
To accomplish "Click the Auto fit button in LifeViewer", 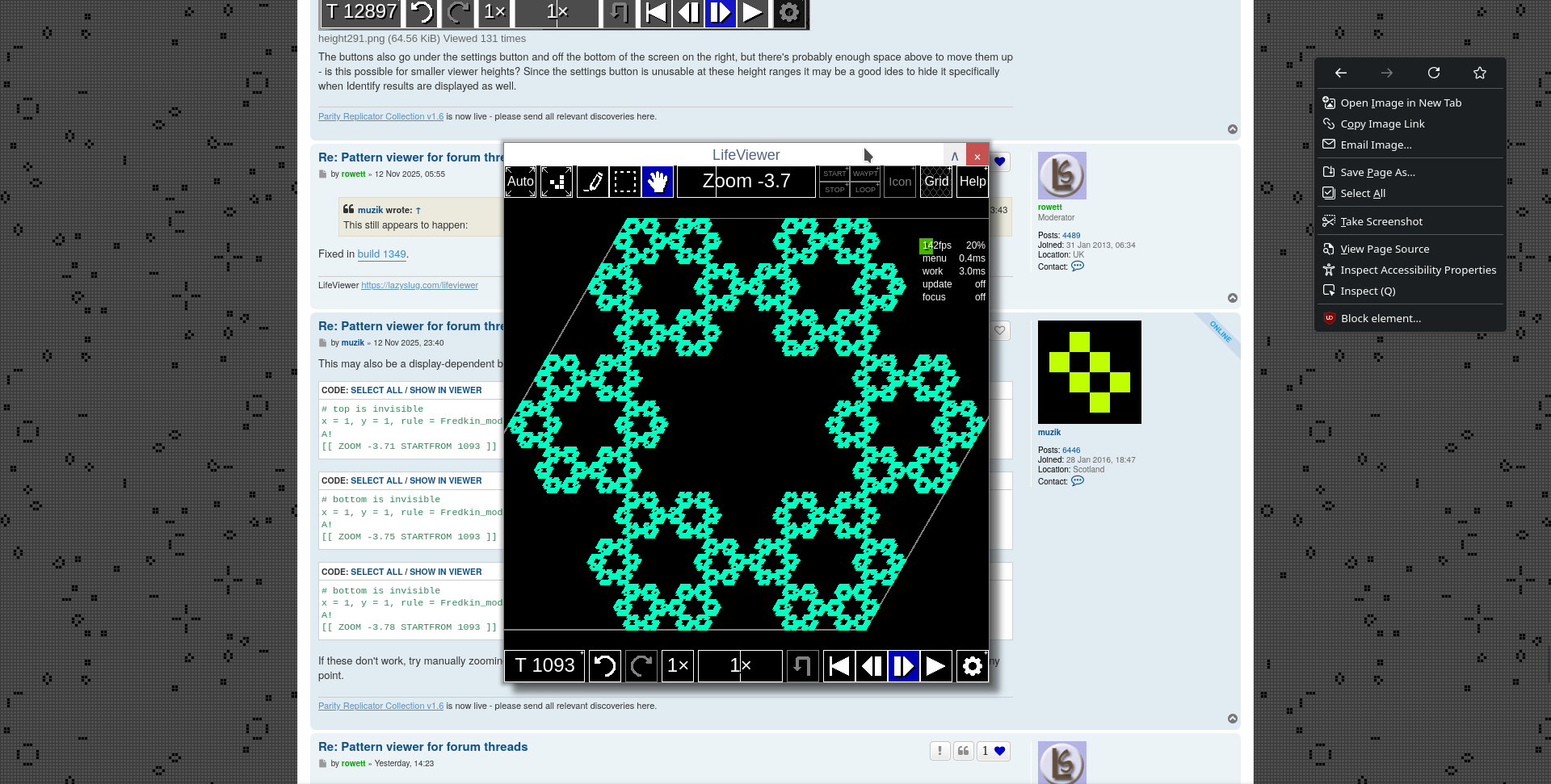I will (x=520, y=182).
